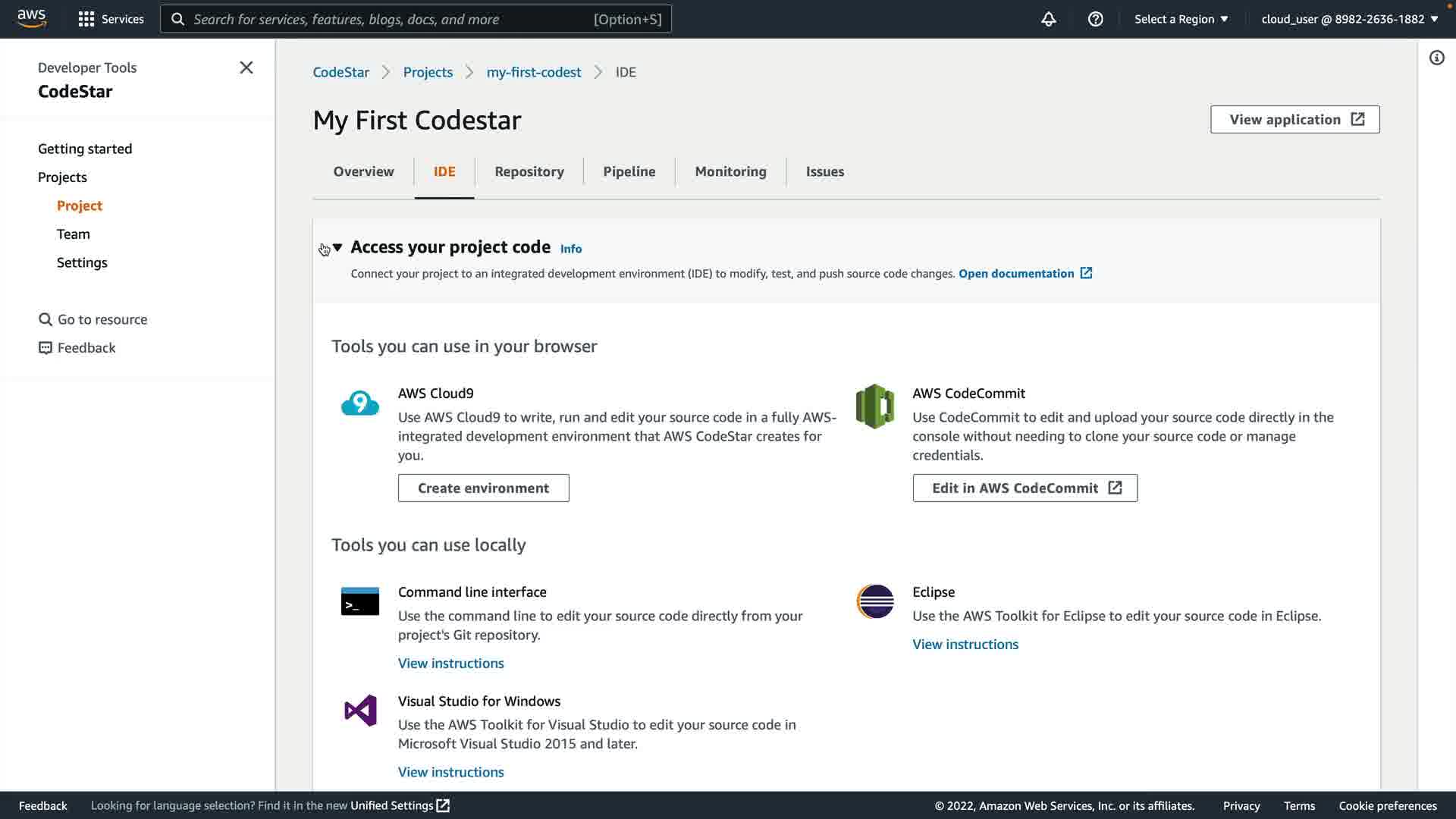Expand the cloud_user account menu

click(x=1349, y=19)
